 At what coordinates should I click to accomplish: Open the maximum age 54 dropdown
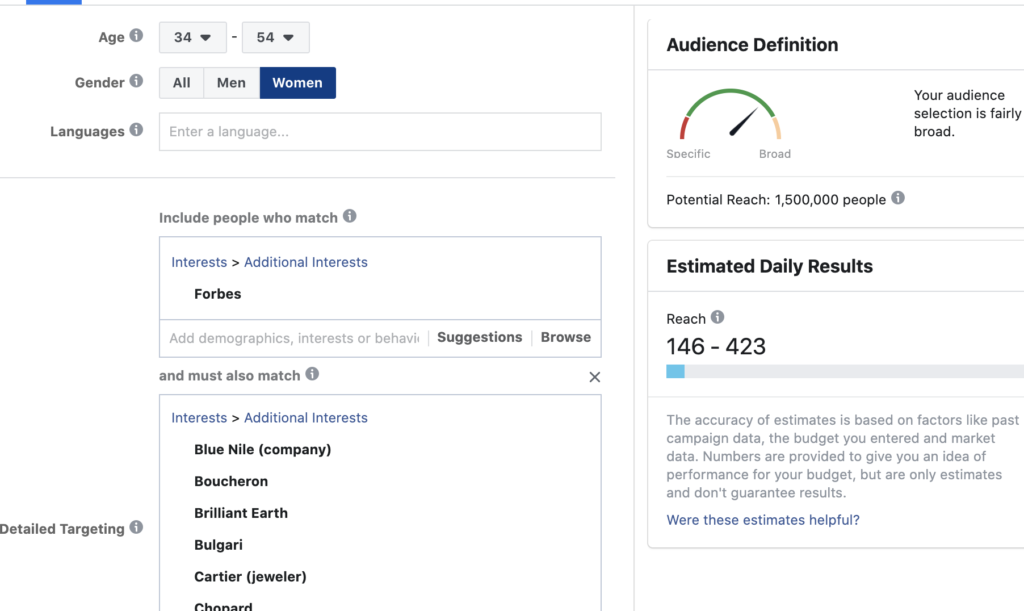pyautogui.click(x=276, y=37)
